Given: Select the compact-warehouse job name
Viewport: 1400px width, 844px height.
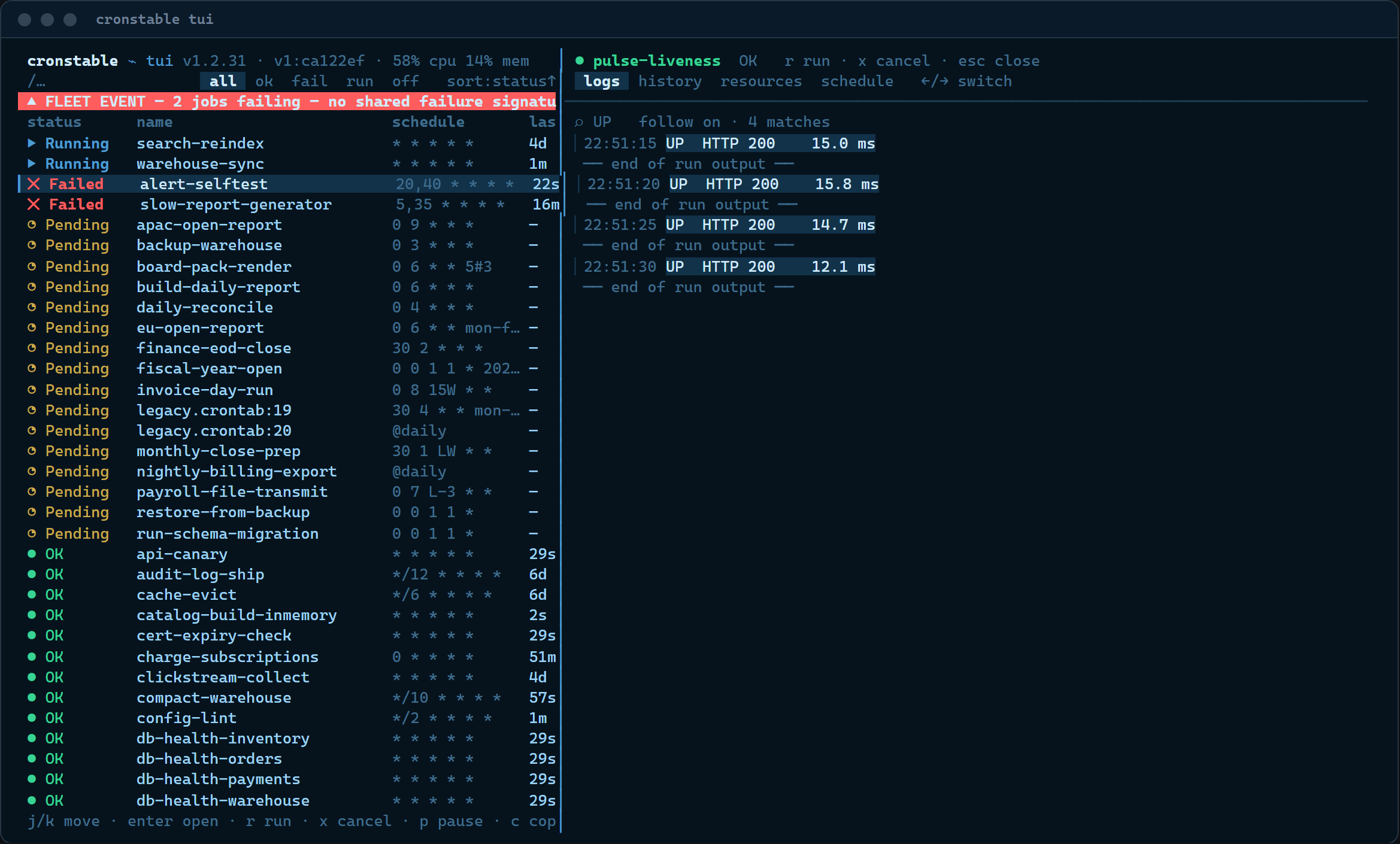Looking at the screenshot, I should tap(214, 697).
